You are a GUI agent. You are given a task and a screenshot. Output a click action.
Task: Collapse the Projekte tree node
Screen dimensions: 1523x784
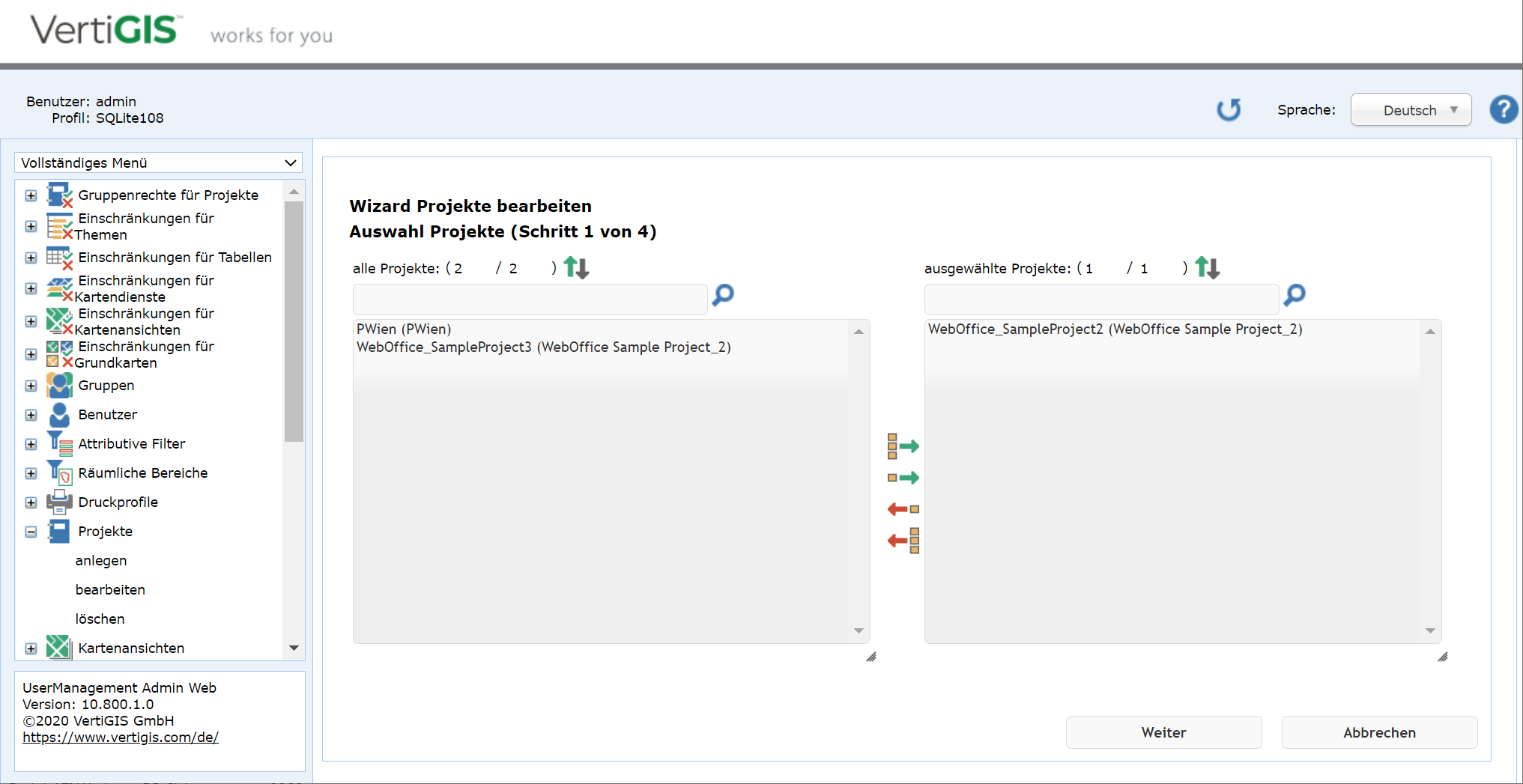31,532
